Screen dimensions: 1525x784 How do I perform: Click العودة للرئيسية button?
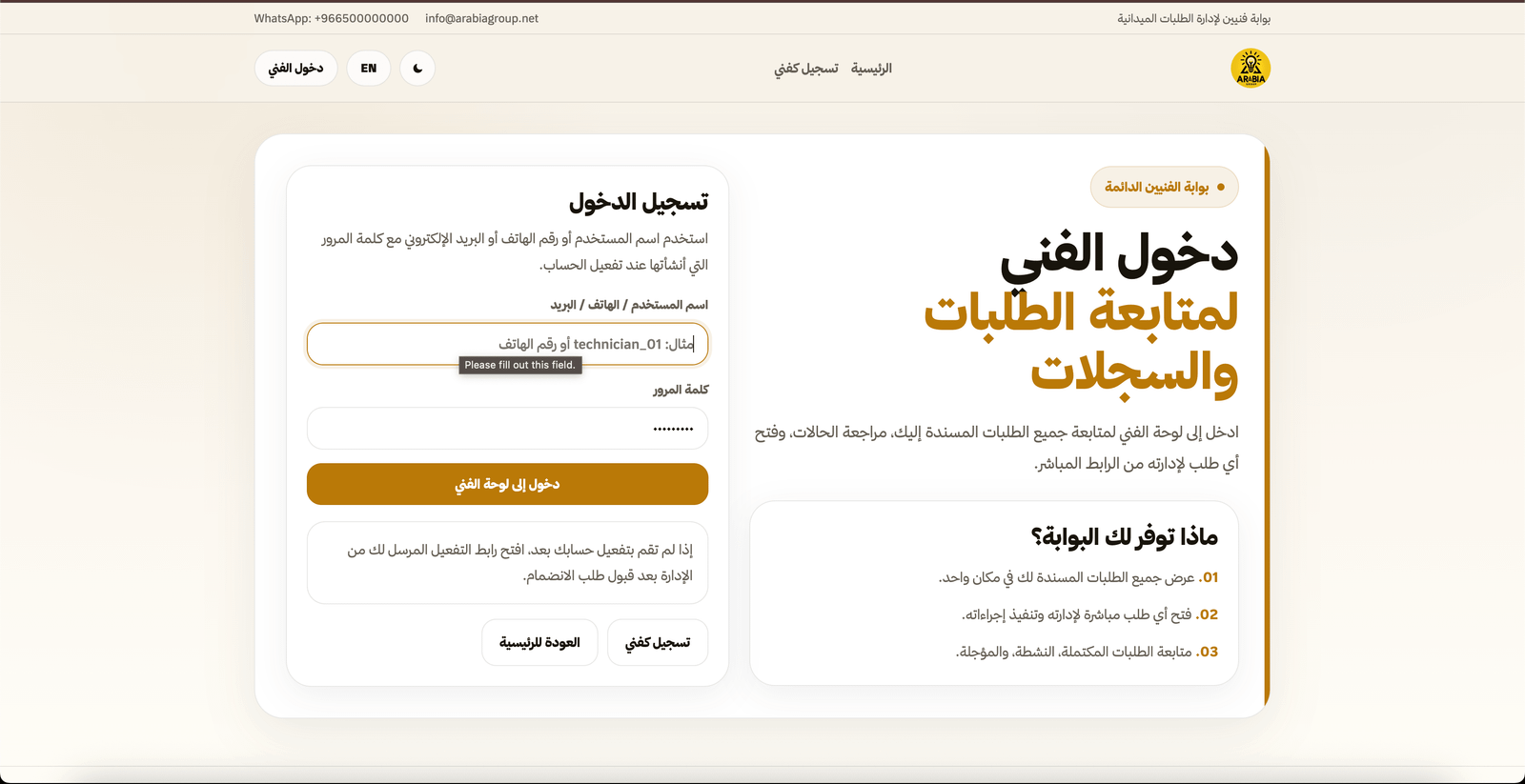(x=539, y=643)
